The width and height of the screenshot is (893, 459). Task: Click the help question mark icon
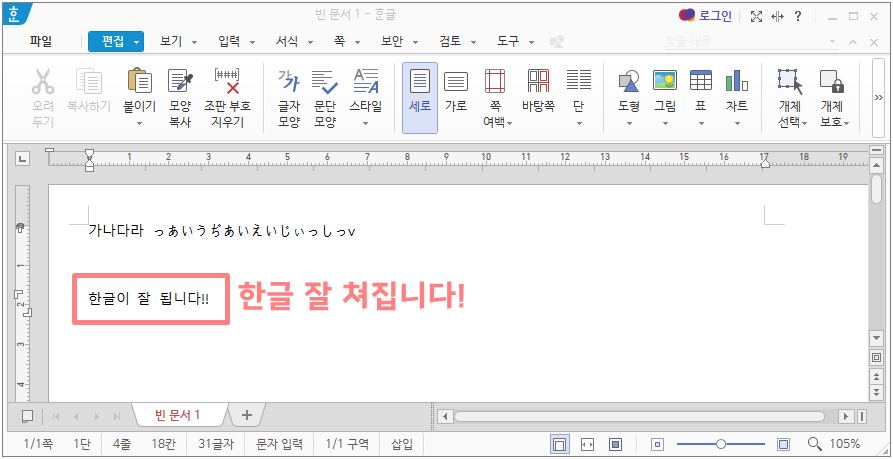point(798,17)
